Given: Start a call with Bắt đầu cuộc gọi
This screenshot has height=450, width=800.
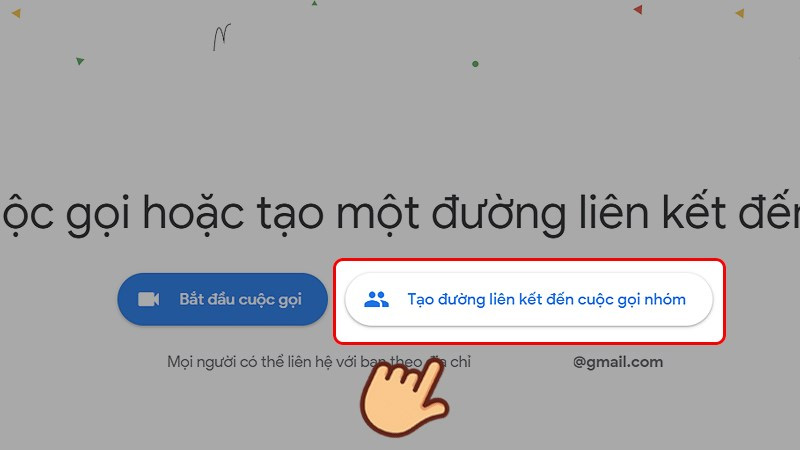Looking at the screenshot, I should (222, 299).
